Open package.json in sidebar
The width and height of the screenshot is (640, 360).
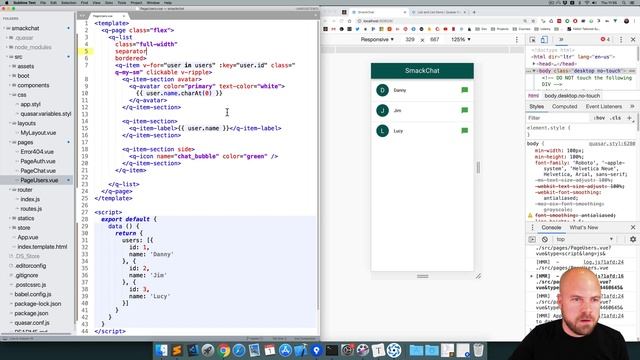31,313
